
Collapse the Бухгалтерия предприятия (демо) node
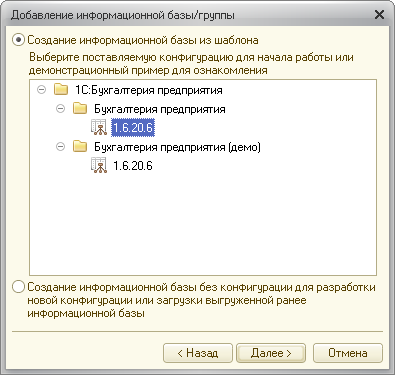click(x=60, y=147)
